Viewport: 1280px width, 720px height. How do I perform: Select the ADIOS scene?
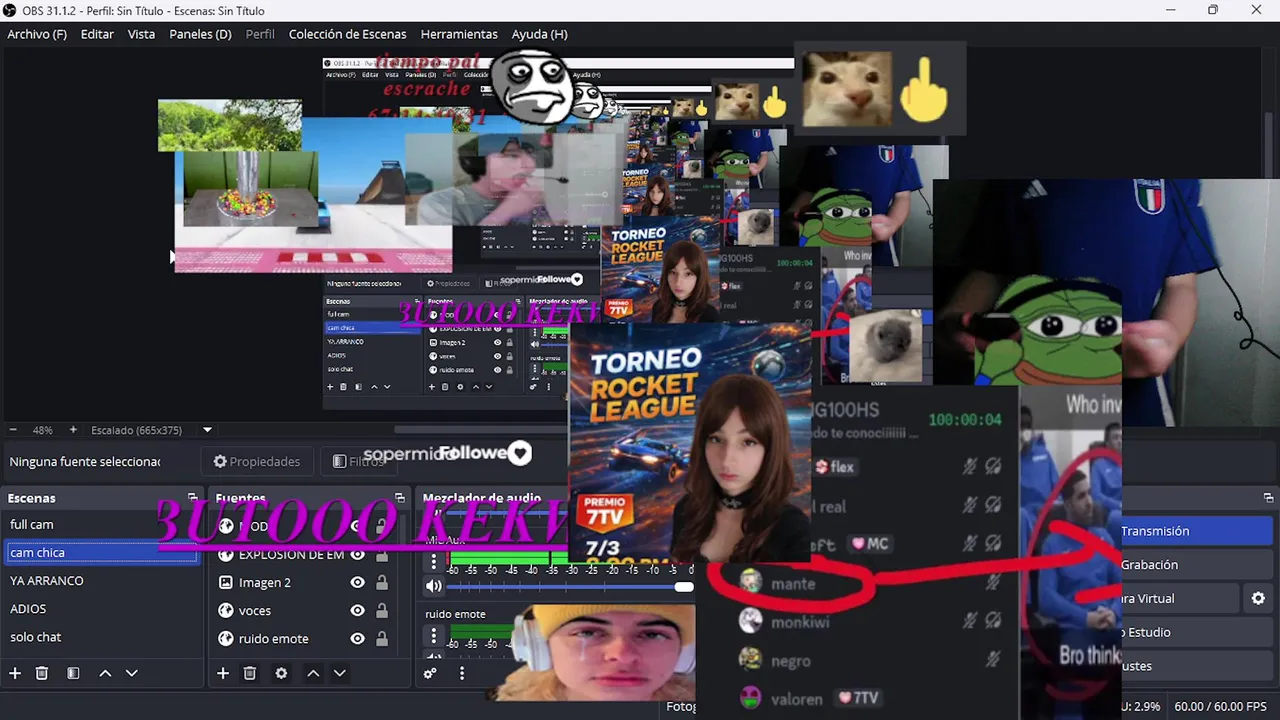coord(101,608)
